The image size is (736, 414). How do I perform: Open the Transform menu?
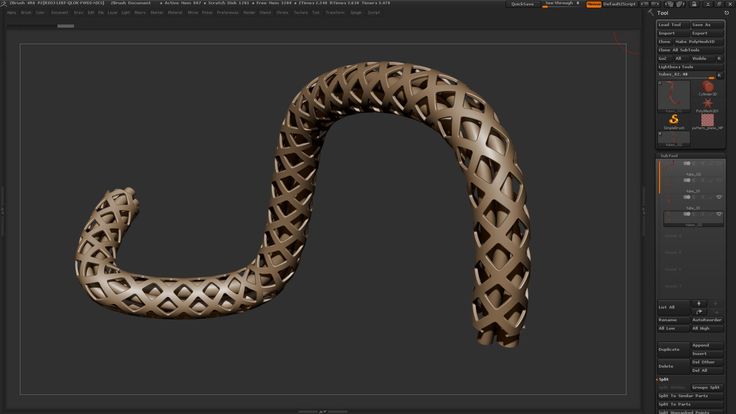(335, 13)
